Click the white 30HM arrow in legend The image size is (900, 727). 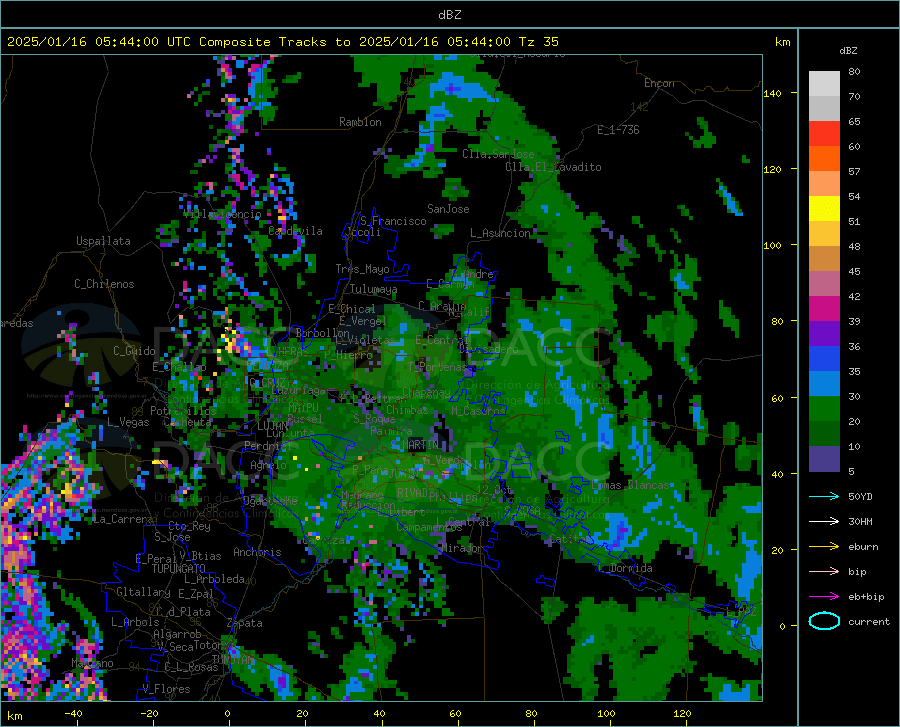coord(824,521)
